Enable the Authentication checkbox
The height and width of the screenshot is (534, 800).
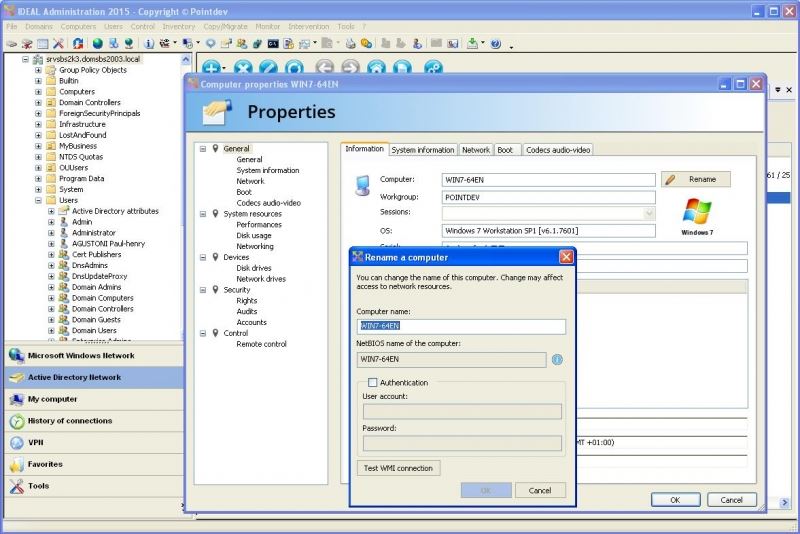pos(373,382)
